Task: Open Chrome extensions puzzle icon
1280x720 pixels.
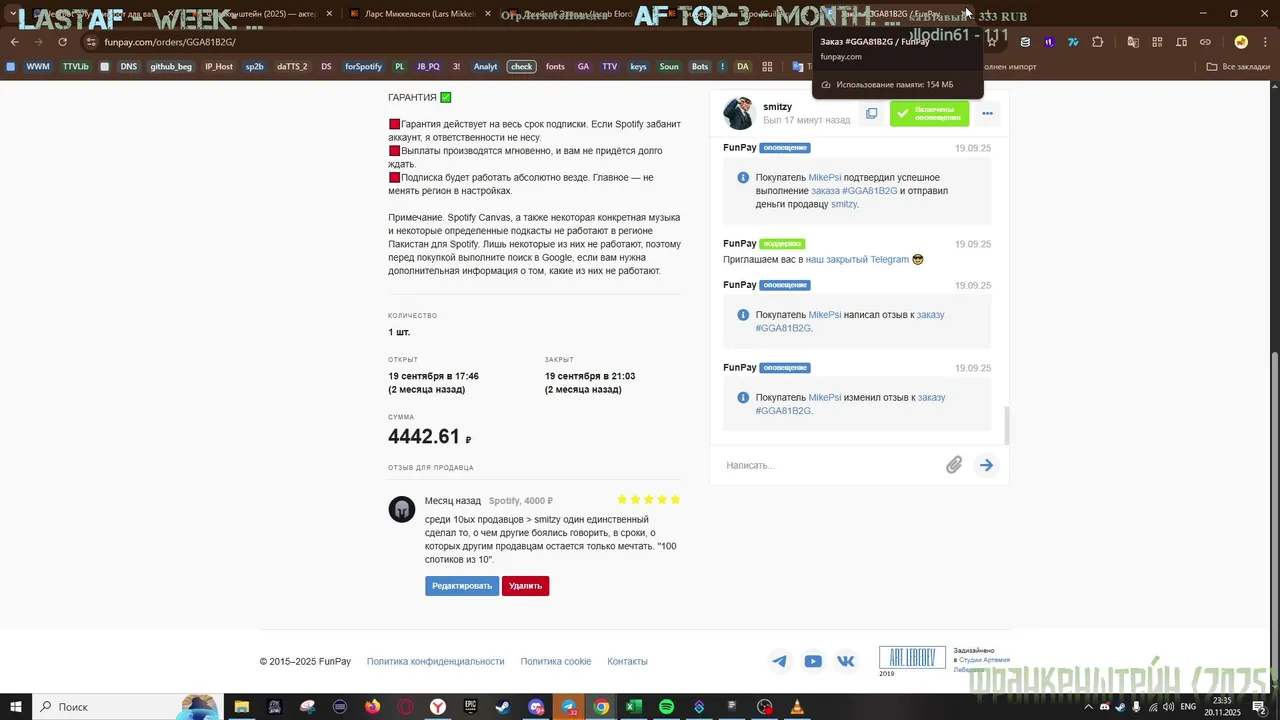Action: coord(1097,42)
